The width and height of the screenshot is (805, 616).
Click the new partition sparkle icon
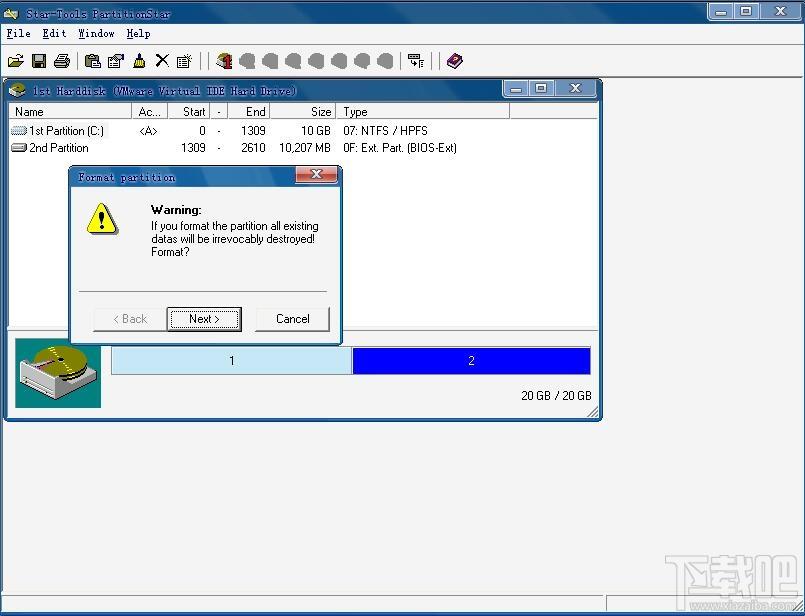coord(184,61)
